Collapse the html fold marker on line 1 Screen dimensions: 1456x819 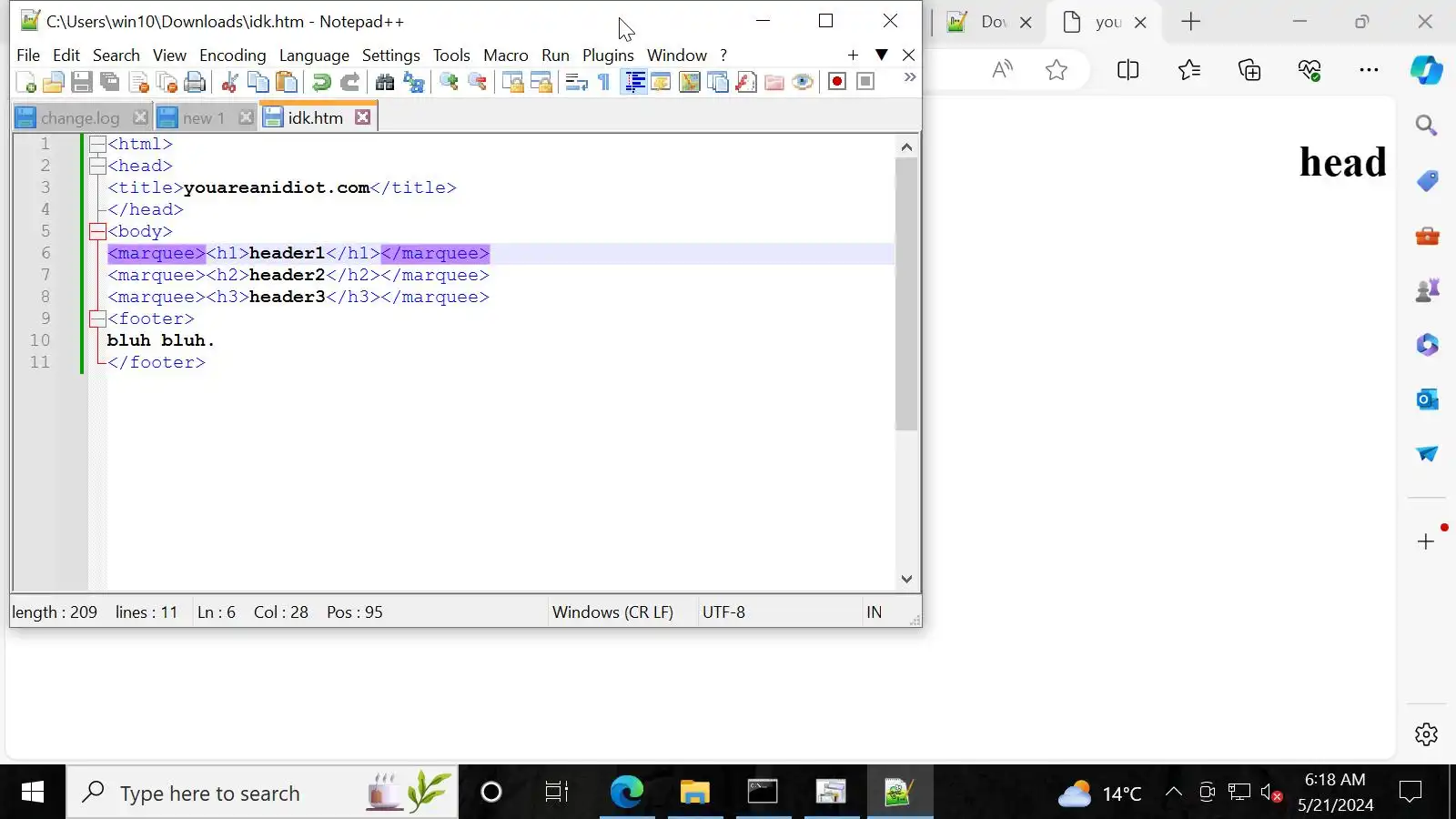pyautogui.click(x=97, y=144)
